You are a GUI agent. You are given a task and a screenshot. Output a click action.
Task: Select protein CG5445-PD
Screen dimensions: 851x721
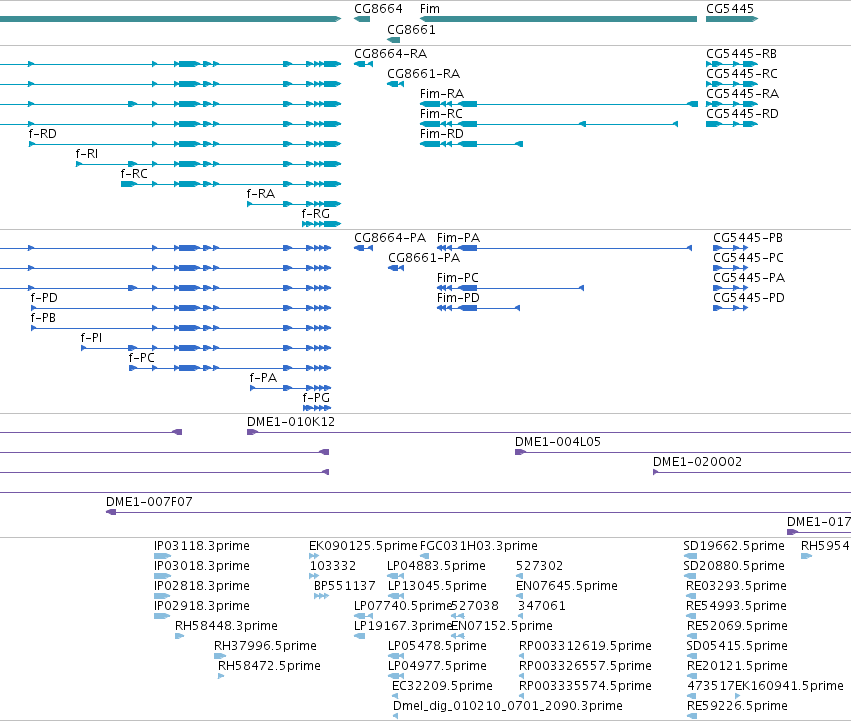click(748, 299)
